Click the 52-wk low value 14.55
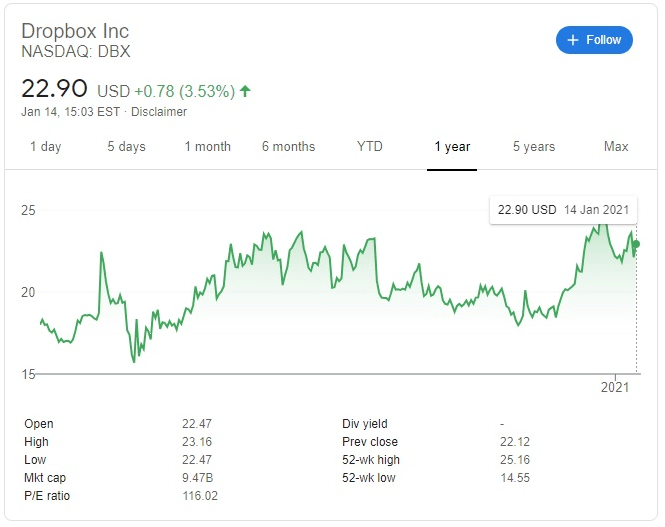This screenshot has height=527, width=665. (x=515, y=478)
